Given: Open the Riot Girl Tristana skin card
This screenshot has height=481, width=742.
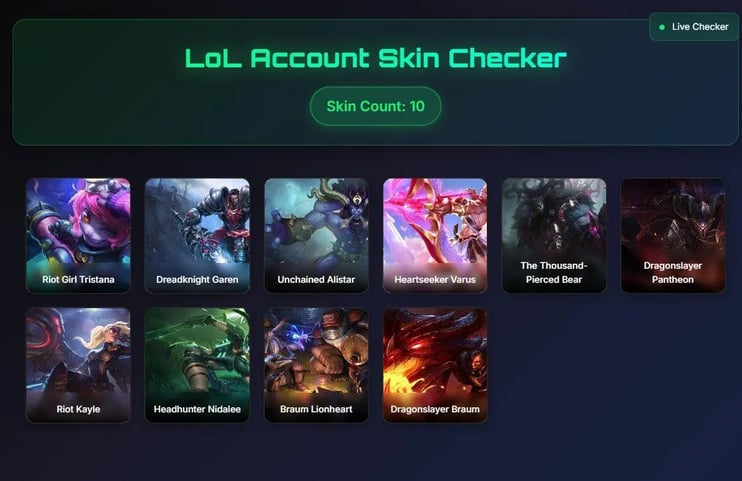Looking at the screenshot, I should pyautogui.click(x=78, y=235).
